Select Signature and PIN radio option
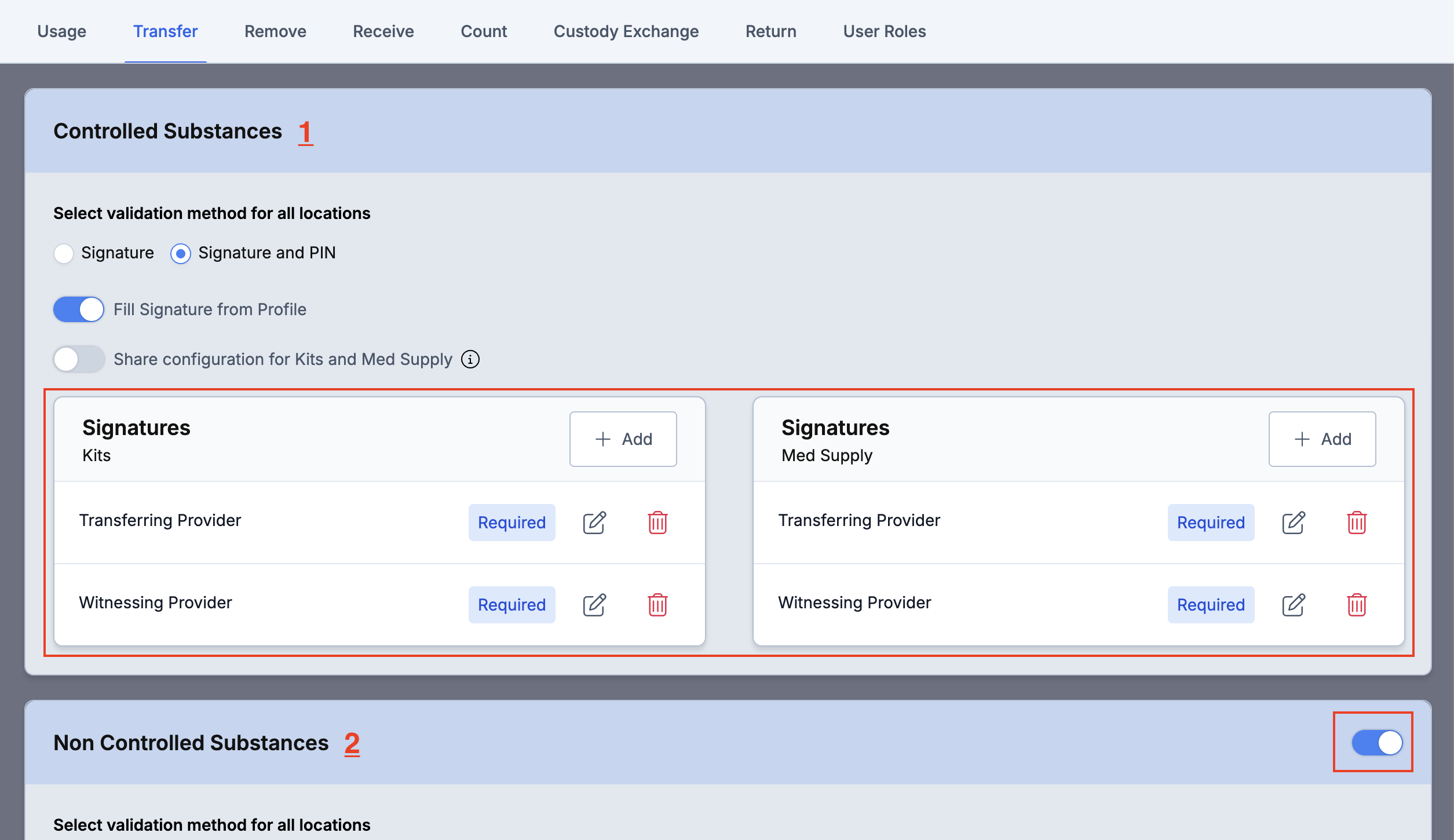Viewport: 1454px width, 840px height. 181,253
